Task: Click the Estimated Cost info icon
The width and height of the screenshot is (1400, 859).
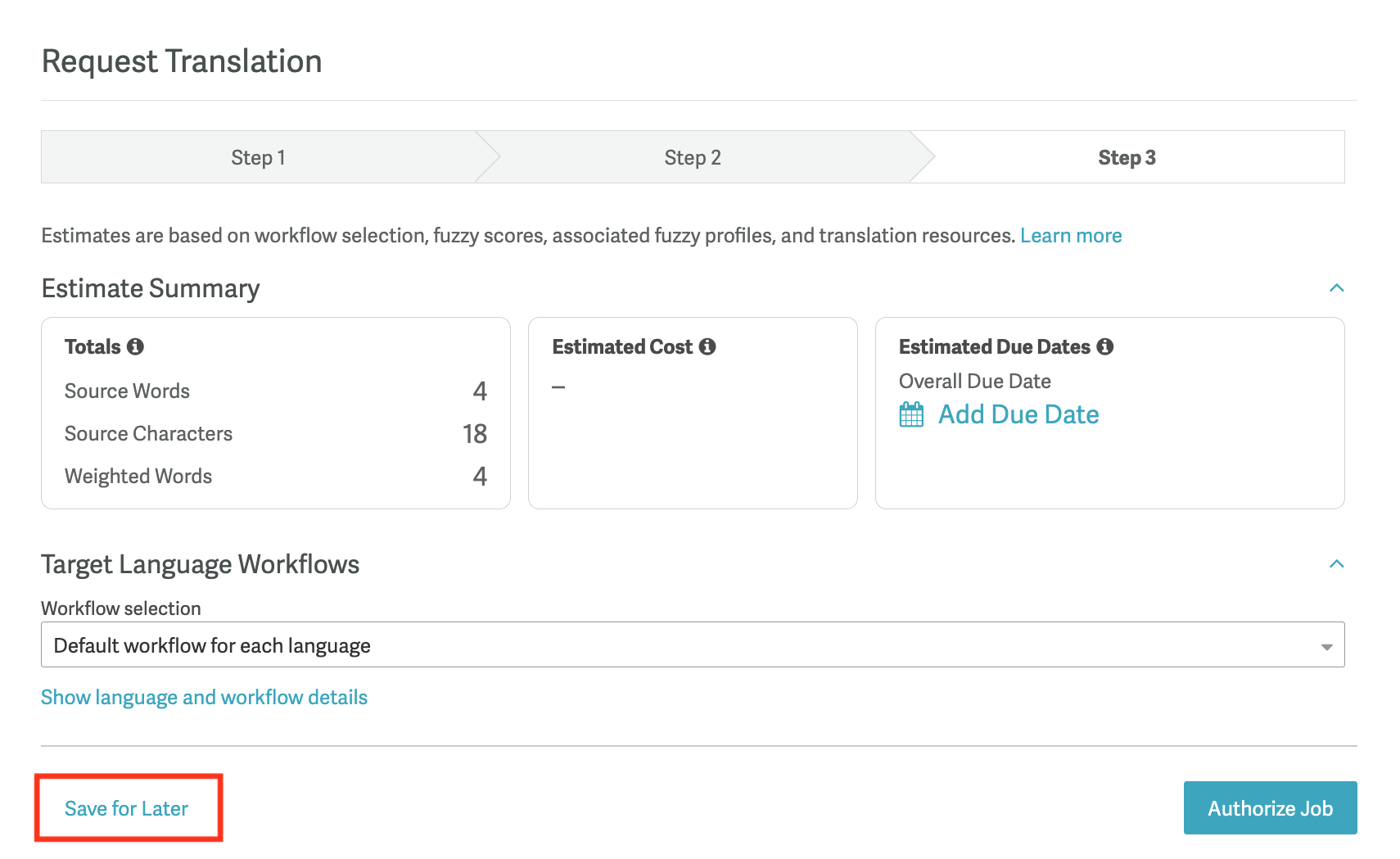Action: pyautogui.click(x=707, y=346)
